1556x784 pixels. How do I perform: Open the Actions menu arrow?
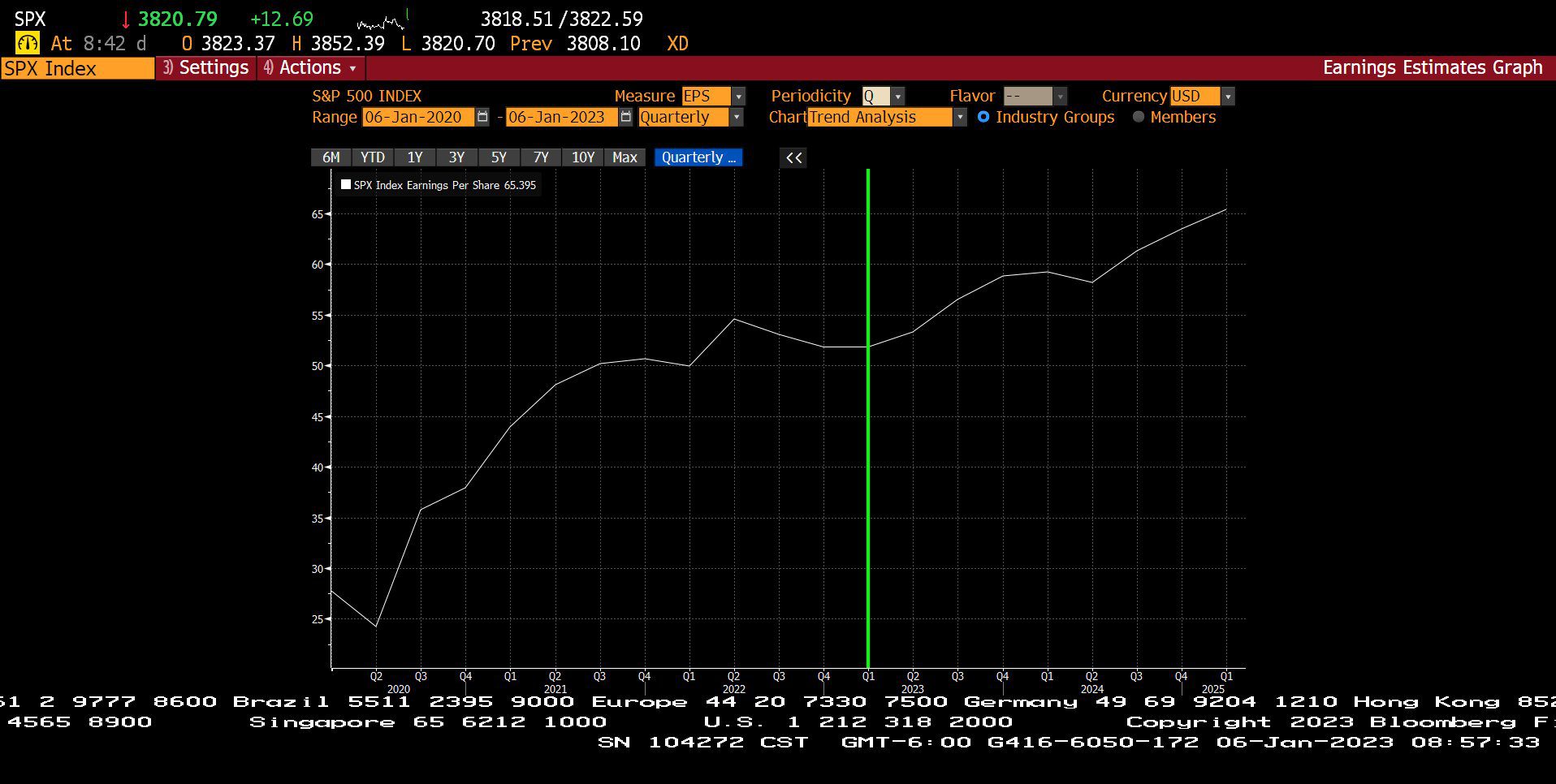click(x=352, y=68)
